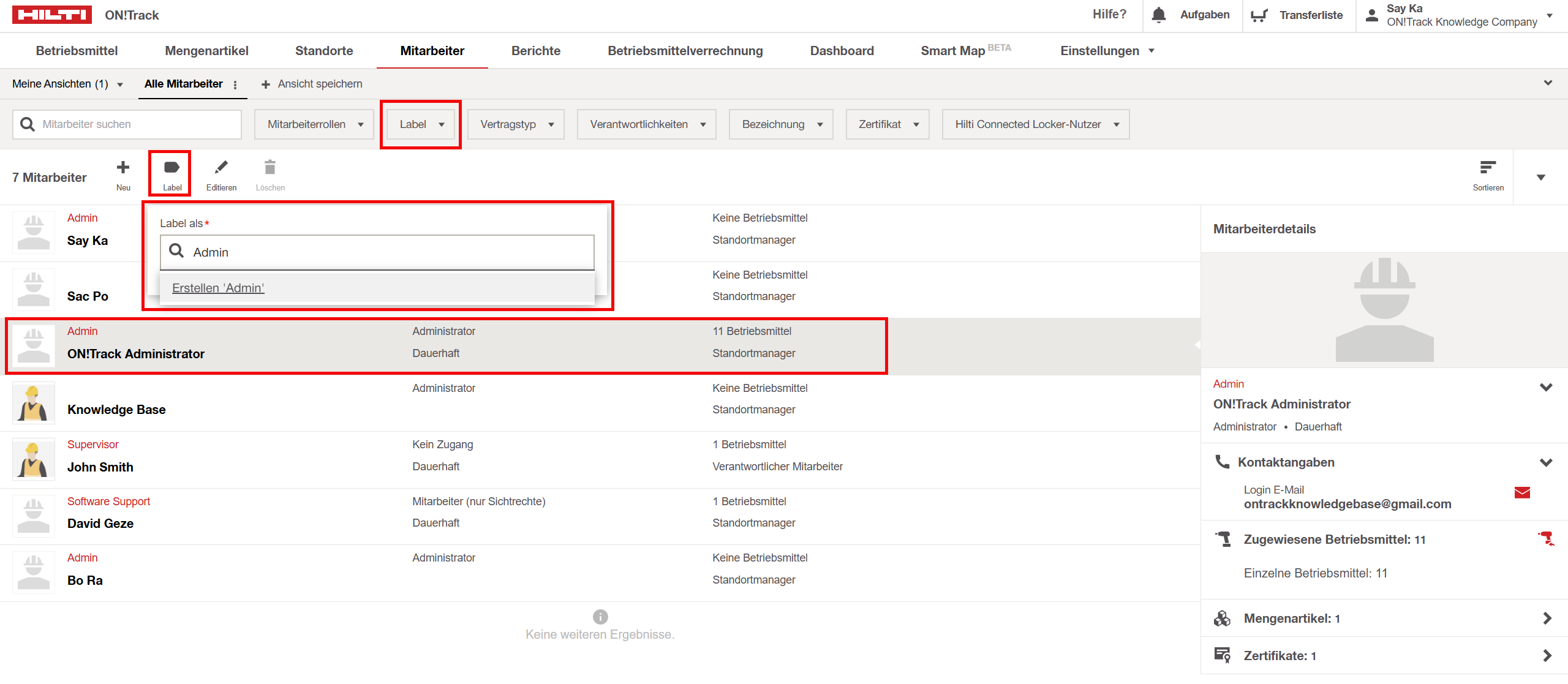Open the Betriebsmittelverrechnung tab
The height and width of the screenshot is (684, 1568).
point(685,51)
